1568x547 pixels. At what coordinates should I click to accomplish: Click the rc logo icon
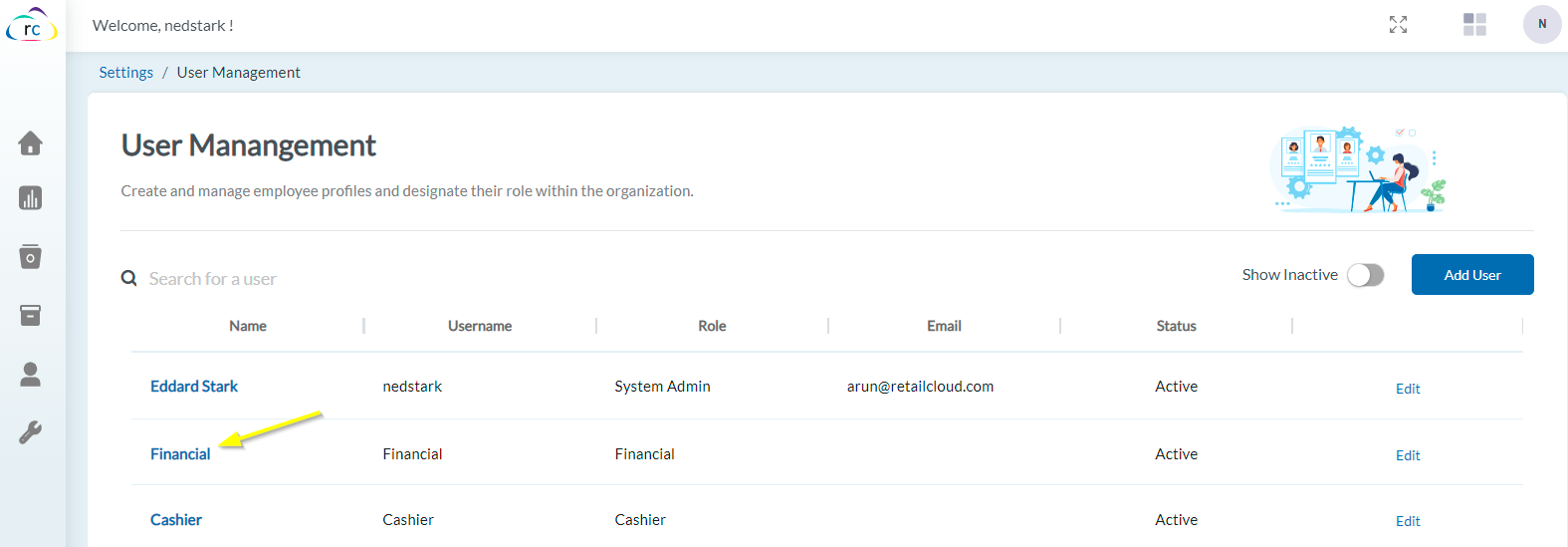32,26
